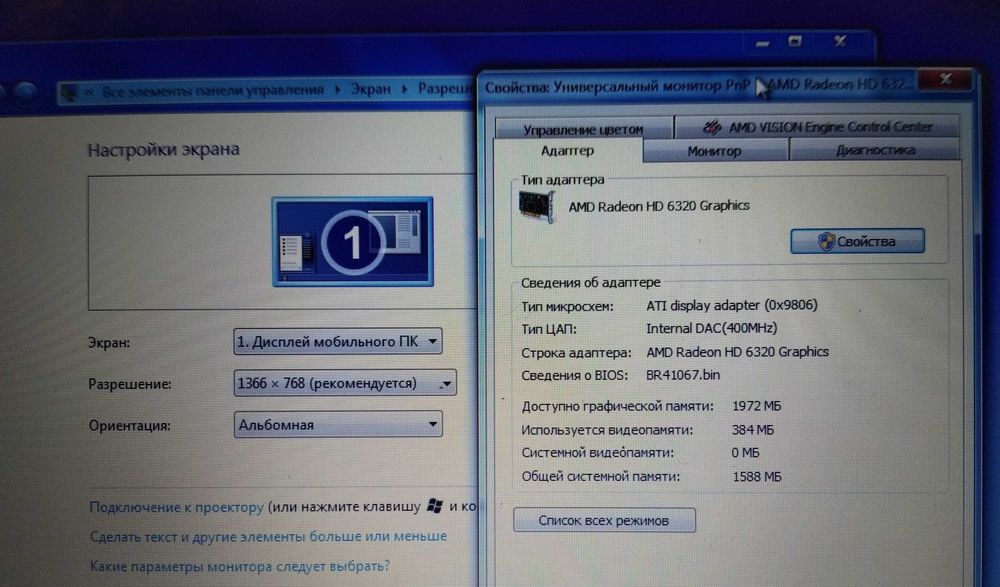The width and height of the screenshot is (1000, 587).
Task: Click the graphics card adapter icon
Action: coord(536,206)
